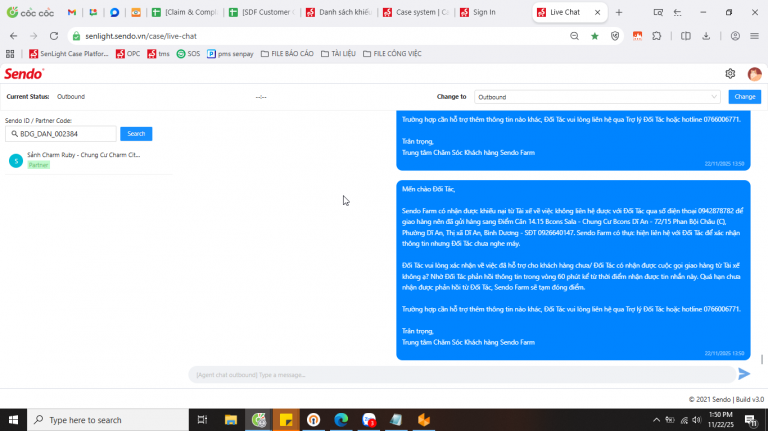Select the Sảnh Charm Ruby partner result
The width and height of the screenshot is (768, 431).
click(x=88, y=160)
